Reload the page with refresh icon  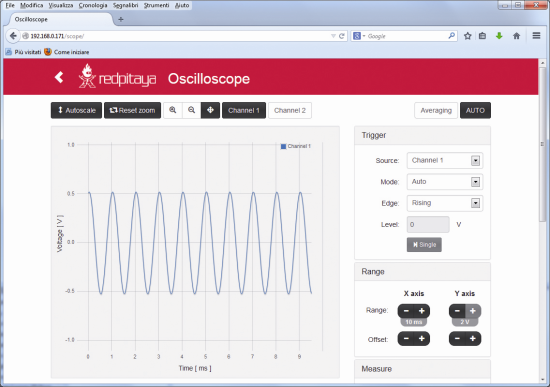click(x=341, y=36)
